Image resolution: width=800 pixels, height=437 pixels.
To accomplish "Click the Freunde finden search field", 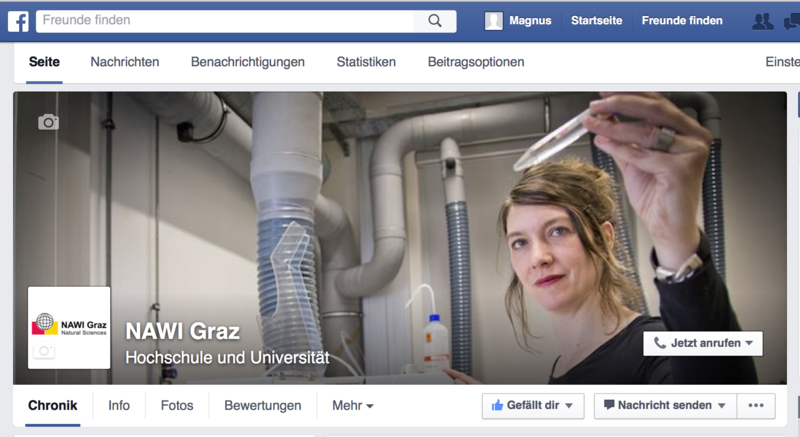I will point(225,21).
